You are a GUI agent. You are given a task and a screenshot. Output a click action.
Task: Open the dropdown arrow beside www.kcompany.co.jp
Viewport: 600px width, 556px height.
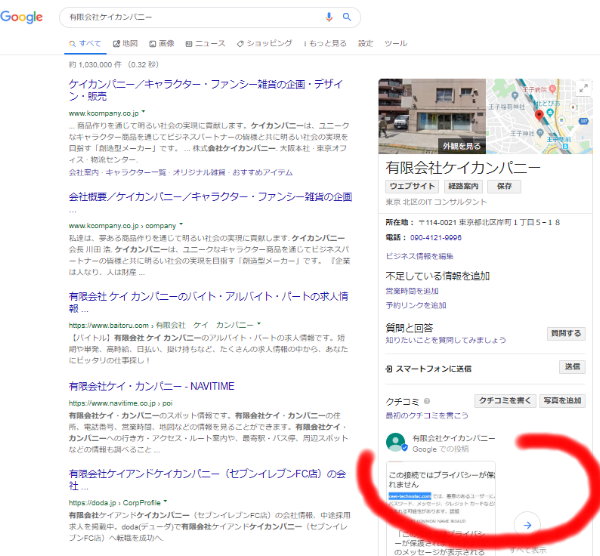point(144,114)
